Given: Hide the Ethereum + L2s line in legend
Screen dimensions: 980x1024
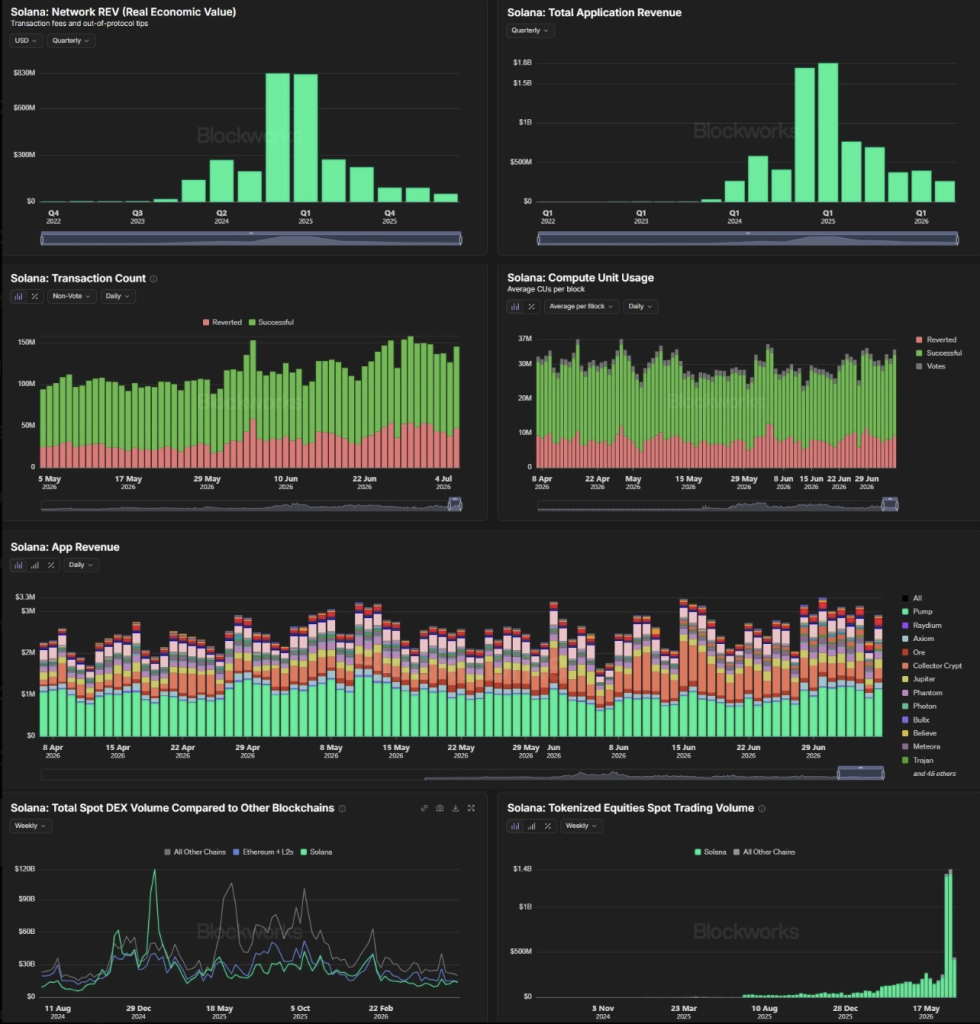Looking at the screenshot, I should point(263,852).
